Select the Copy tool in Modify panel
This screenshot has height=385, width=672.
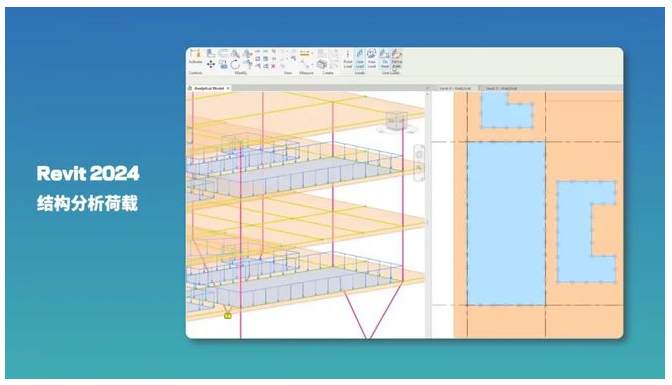point(223,65)
